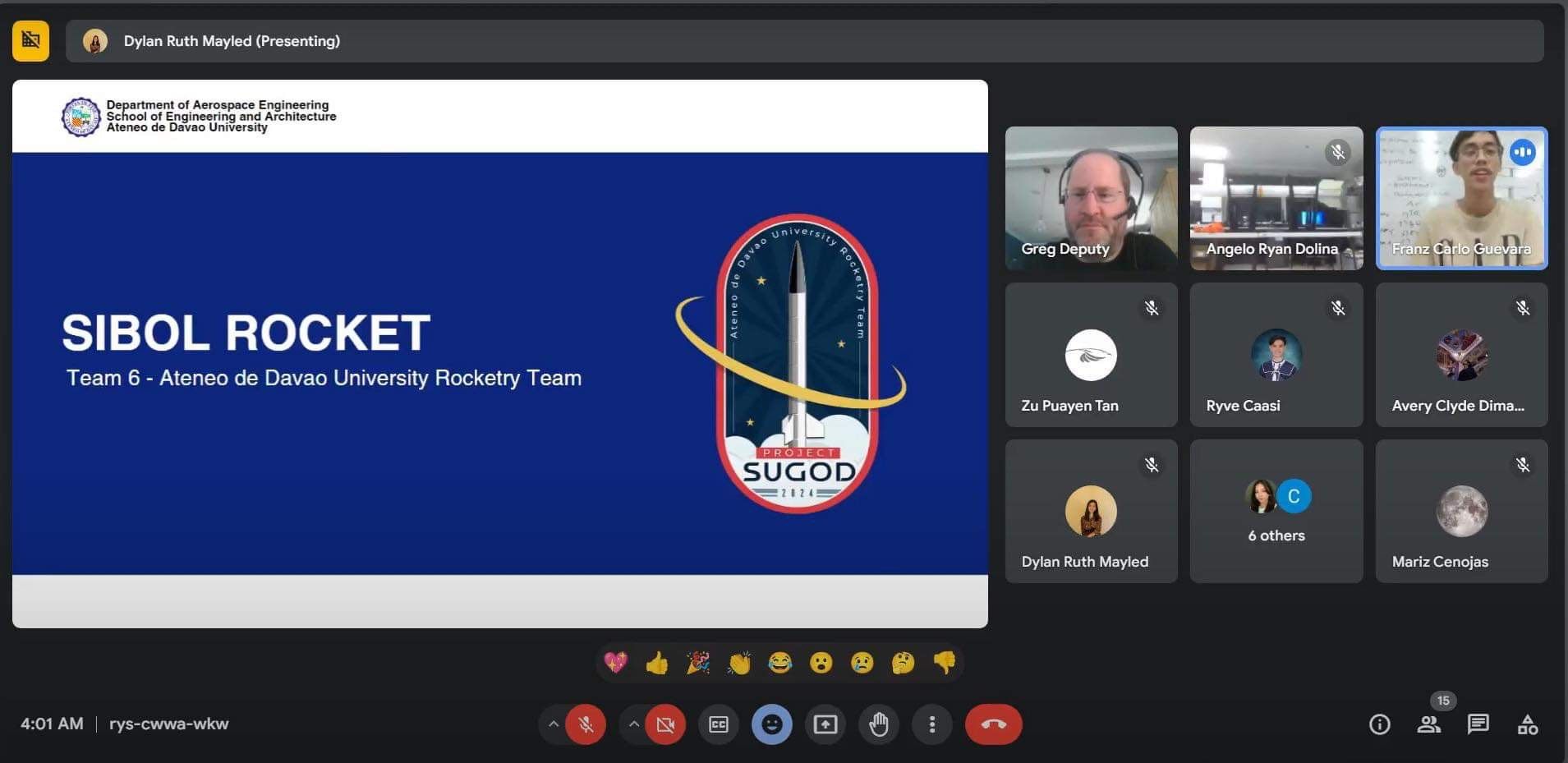
Task: Show the people participants panel
Action: pos(1428,724)
